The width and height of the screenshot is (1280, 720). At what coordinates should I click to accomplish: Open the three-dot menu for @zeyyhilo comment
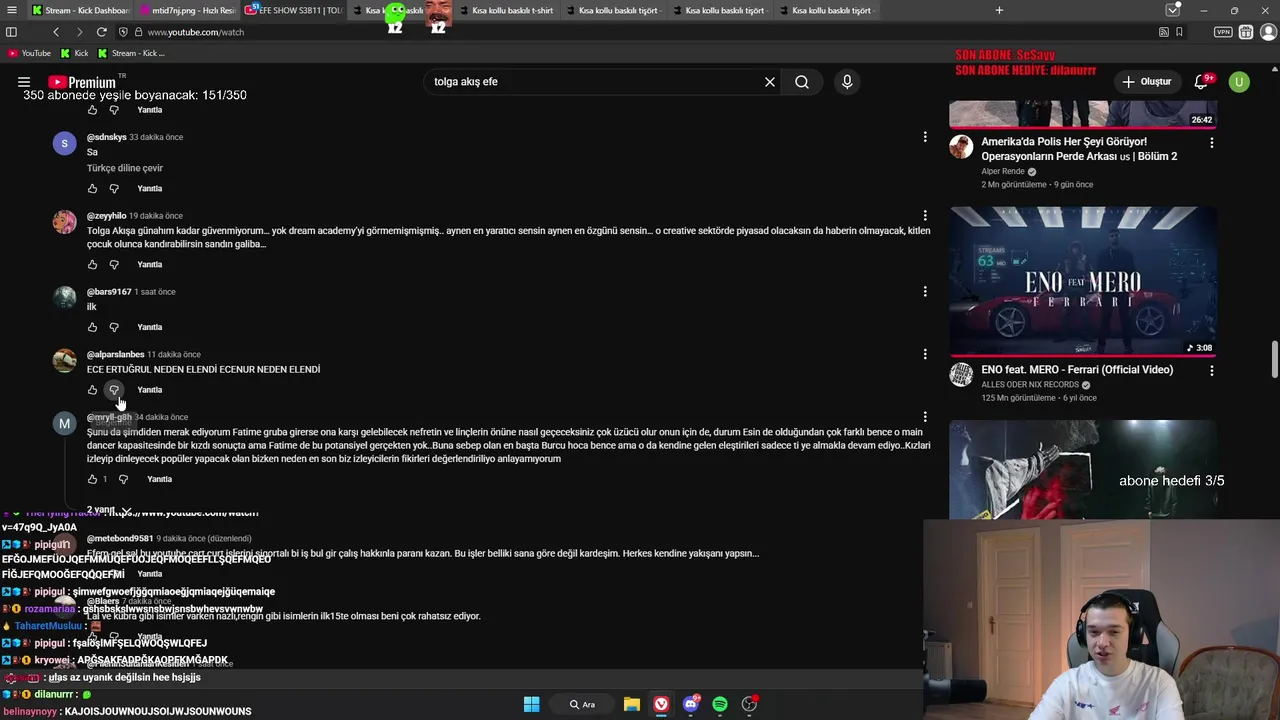[x=925, y=215]
